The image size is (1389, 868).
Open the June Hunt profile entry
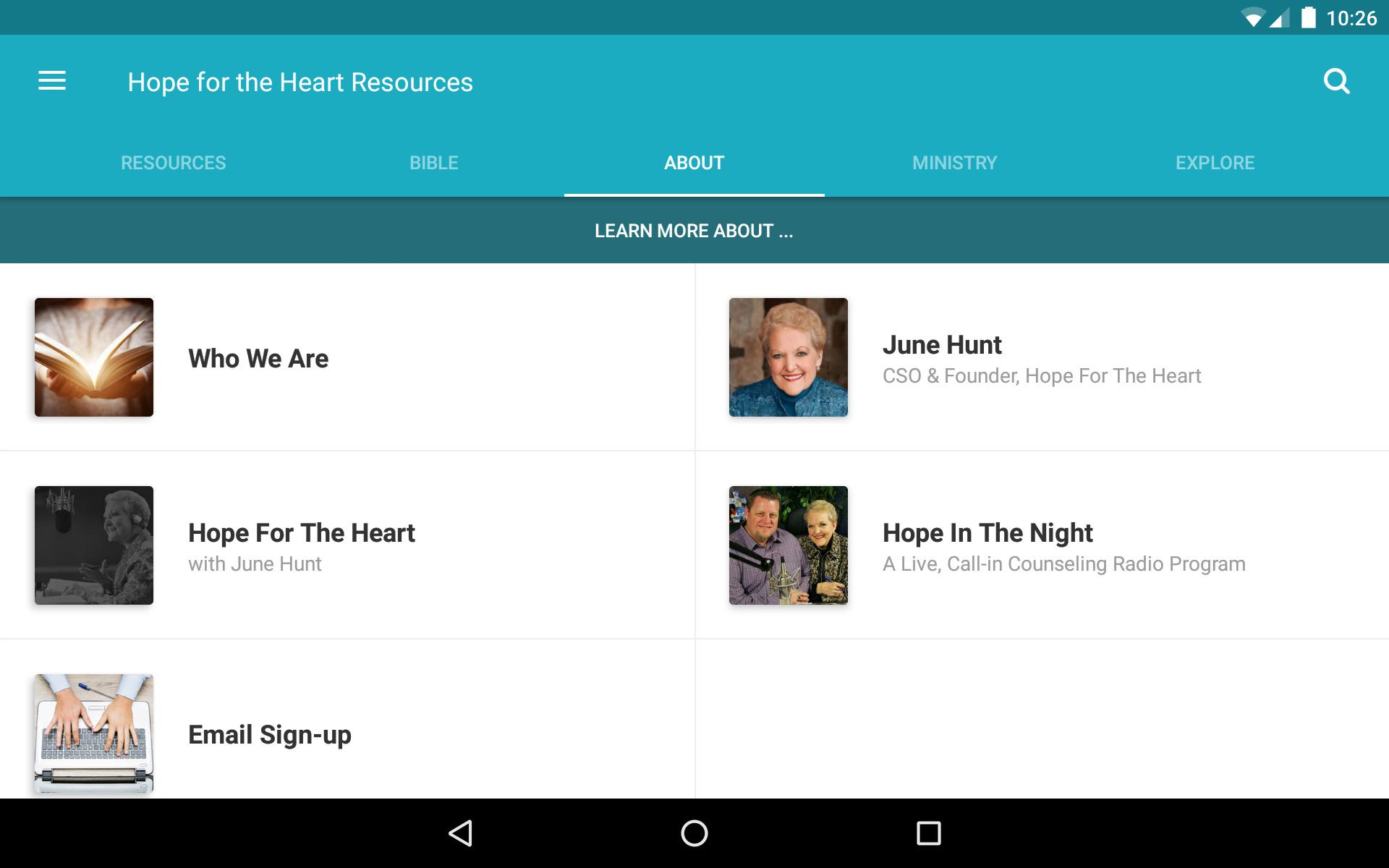point(1042,357)
